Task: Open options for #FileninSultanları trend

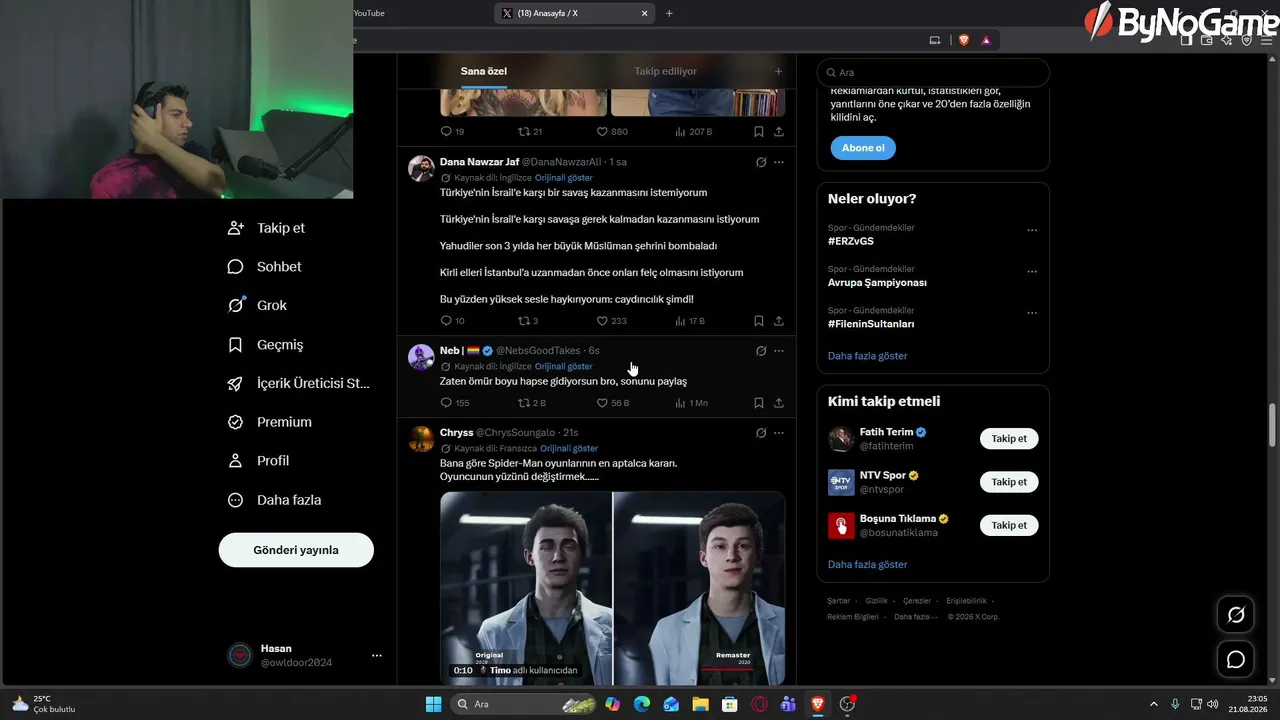Action: [1032, 313]
